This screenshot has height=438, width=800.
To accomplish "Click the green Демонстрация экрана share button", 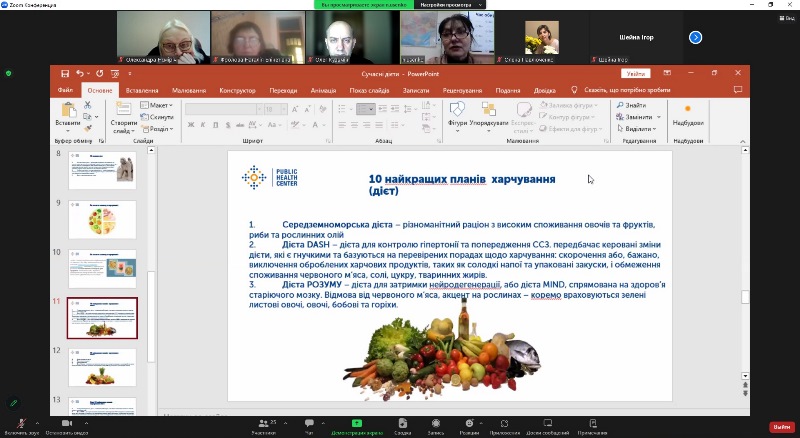I will point(357,427).
